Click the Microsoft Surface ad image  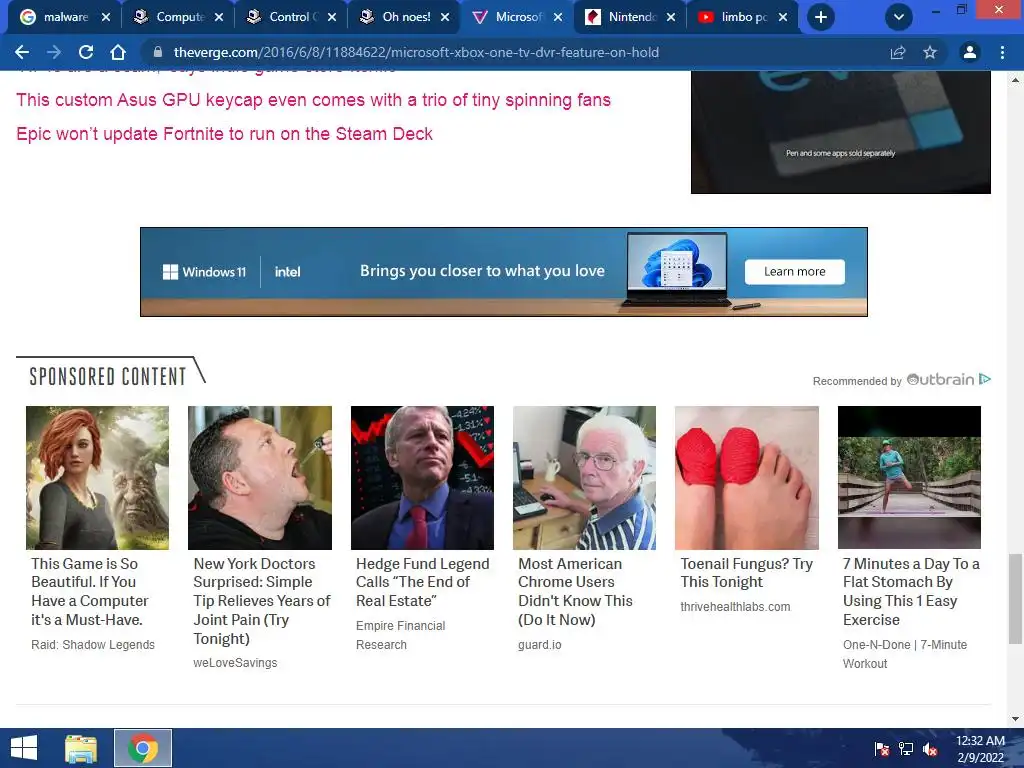coord(840,132)
